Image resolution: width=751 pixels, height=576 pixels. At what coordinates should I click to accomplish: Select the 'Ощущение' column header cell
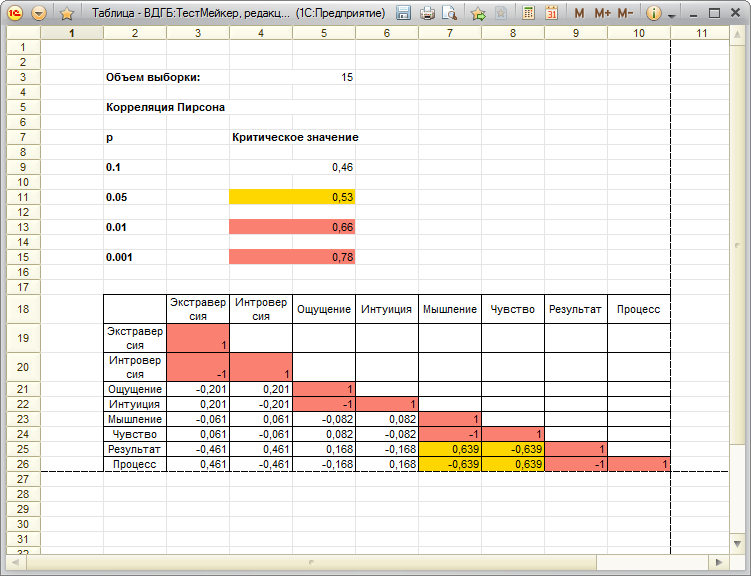(324, 309)
